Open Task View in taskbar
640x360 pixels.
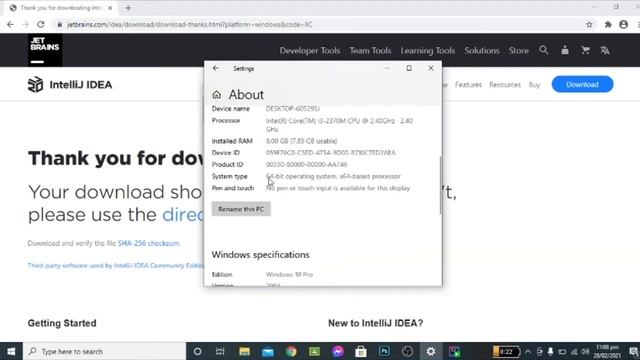220,351
